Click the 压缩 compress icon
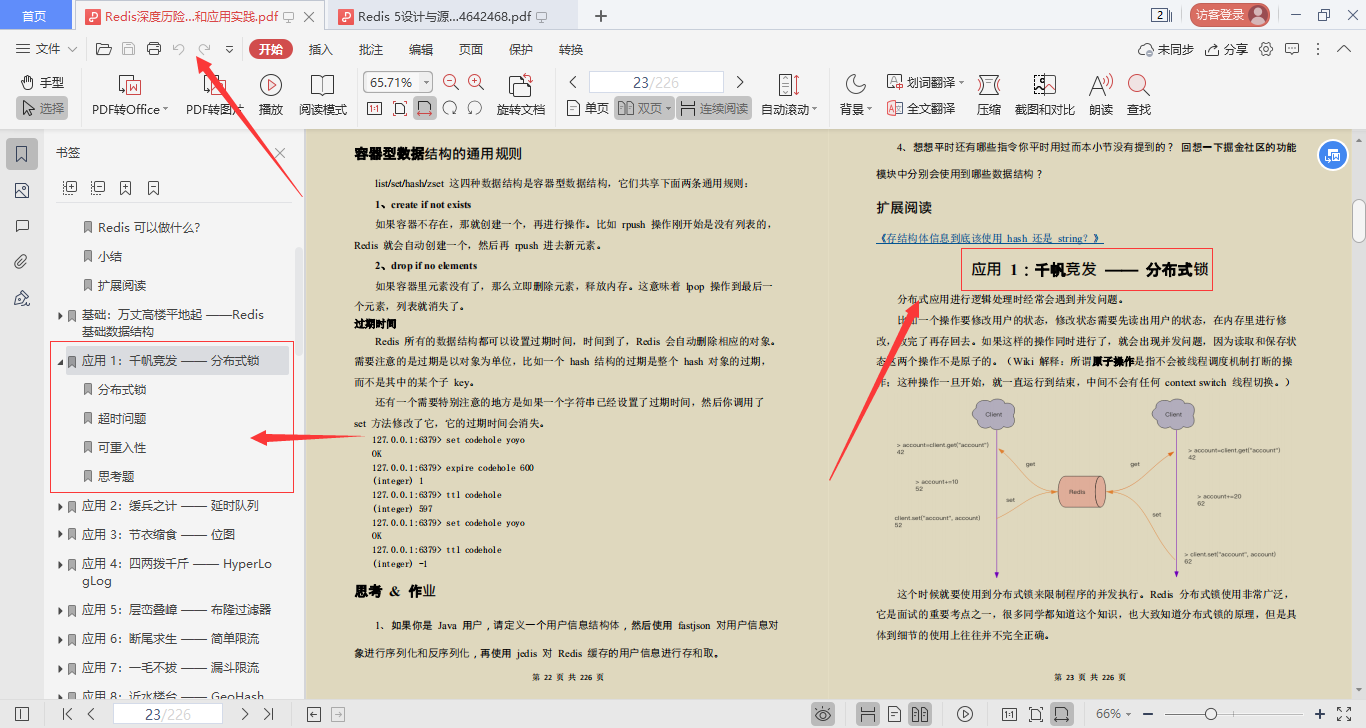1366x728 pixels. 989,95
